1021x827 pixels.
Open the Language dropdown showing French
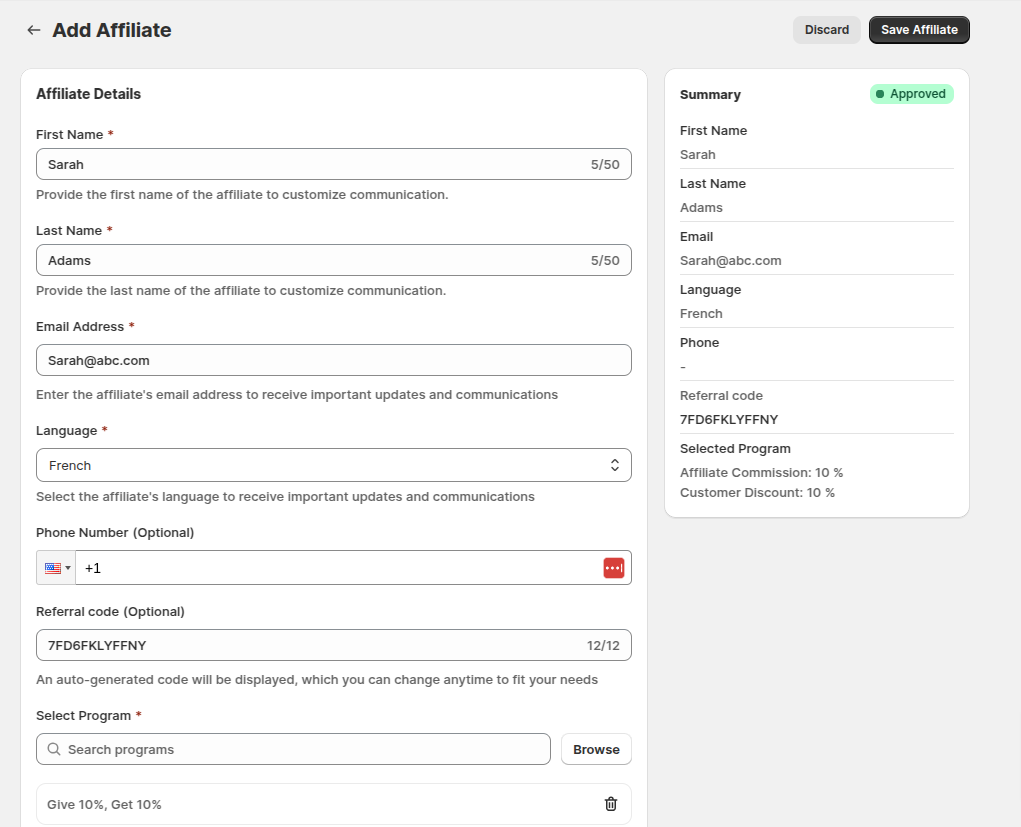333,465
